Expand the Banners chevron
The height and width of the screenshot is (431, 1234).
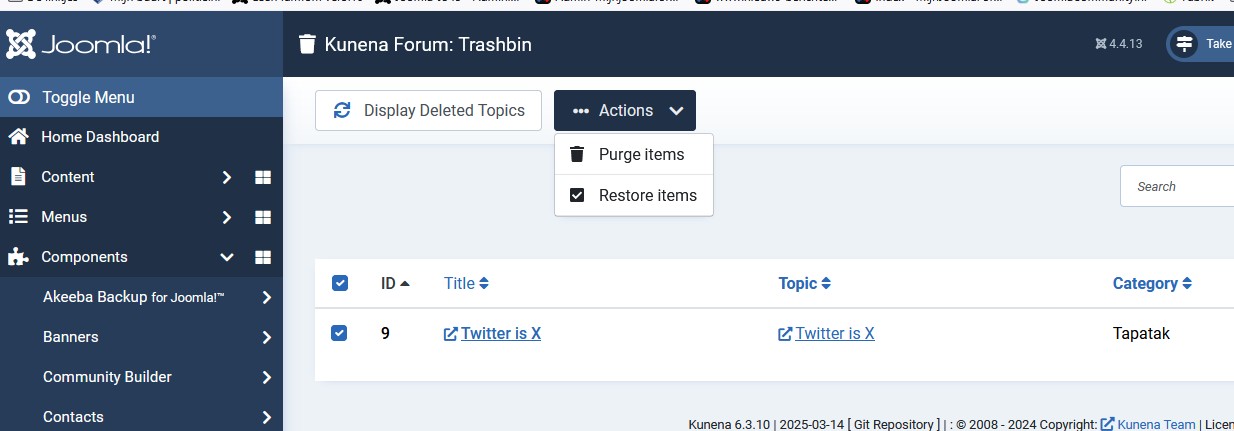(267, 337)
